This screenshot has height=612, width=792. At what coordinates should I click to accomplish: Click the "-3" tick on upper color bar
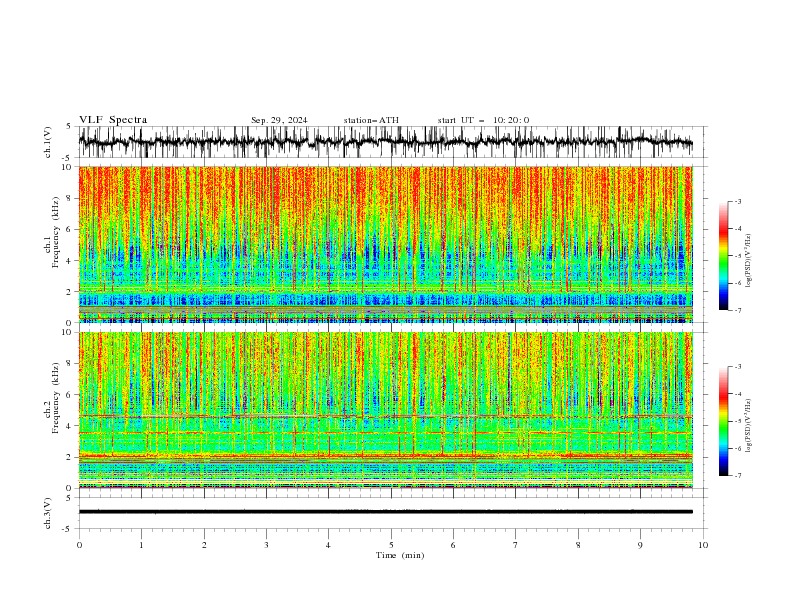[x=738, y=201]
